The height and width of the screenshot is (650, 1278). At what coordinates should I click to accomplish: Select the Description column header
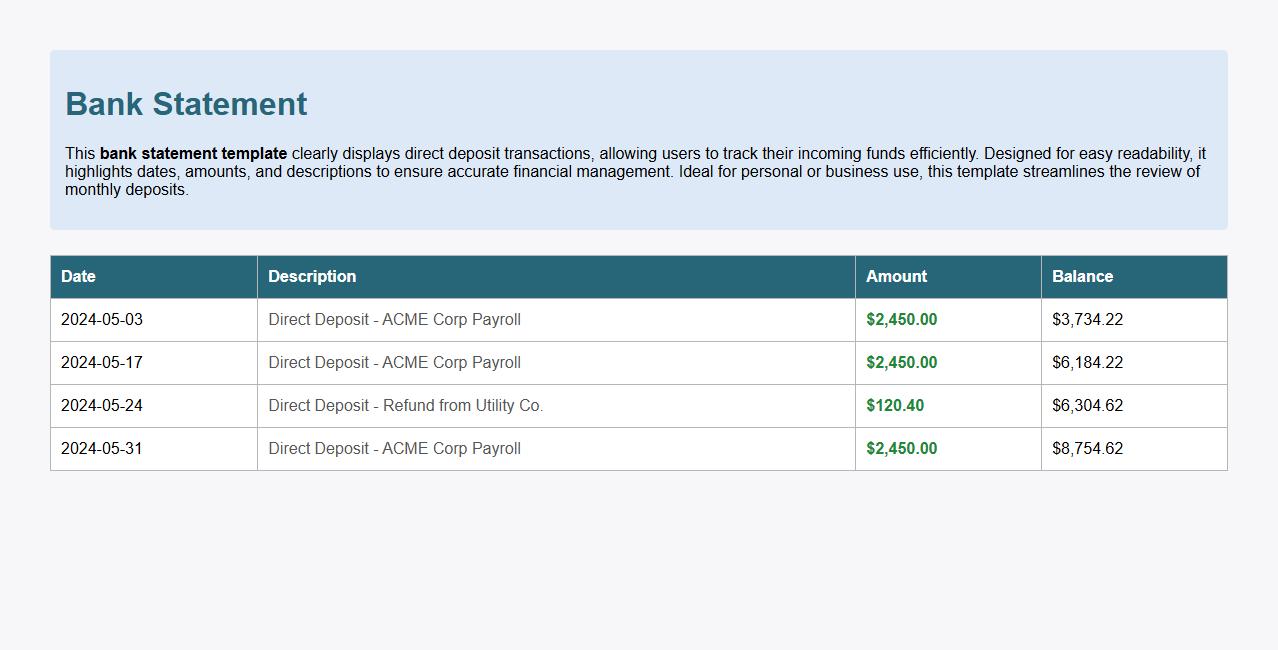point(310,277)
